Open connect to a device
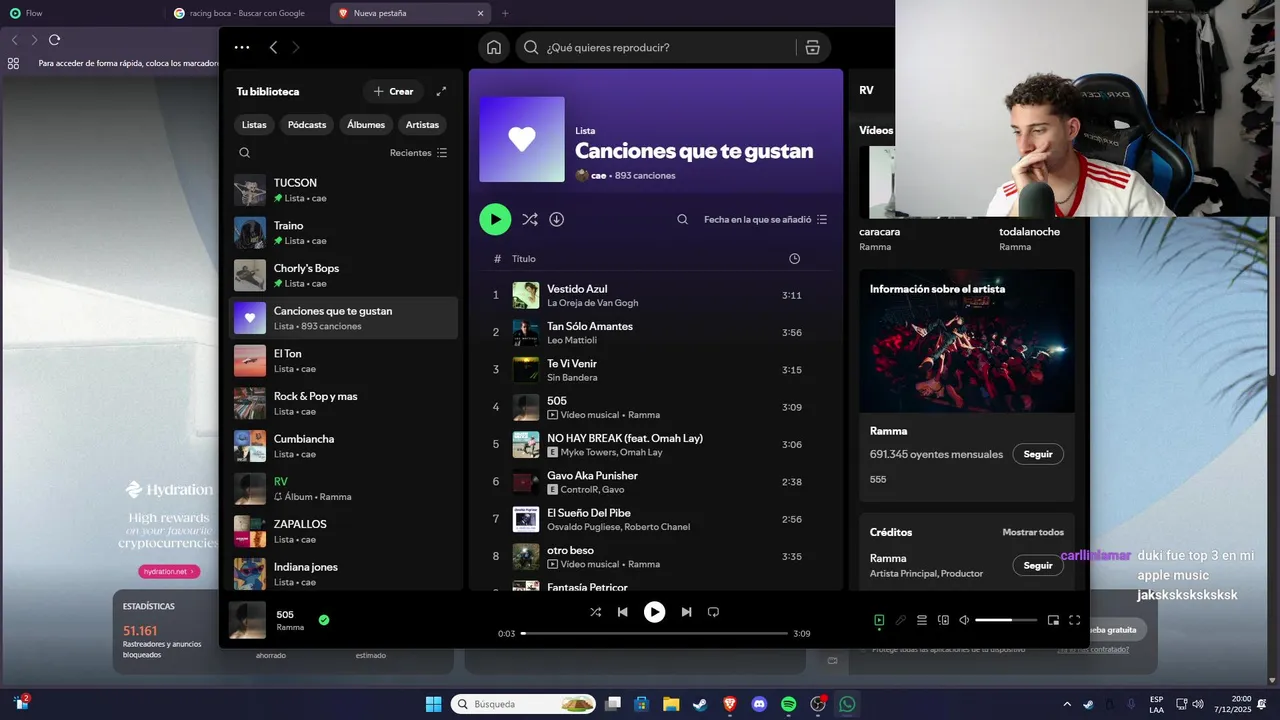Image resolution: width=1280 pixels, height=720 pixels. [943, 620]
